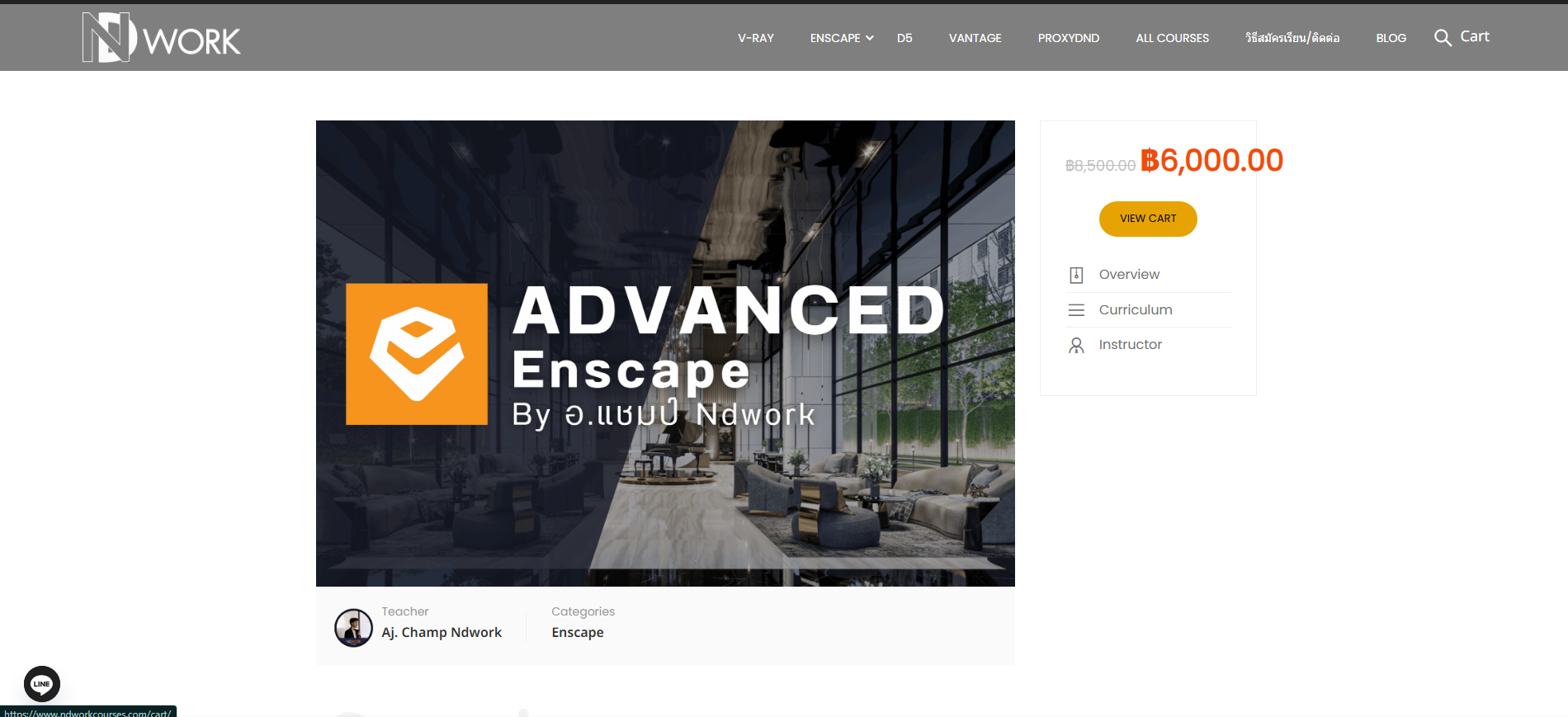This screenshot has height=717, width=1568.
Task: Expand the ENSCAPE dropdown arrow
Action: 870,38
